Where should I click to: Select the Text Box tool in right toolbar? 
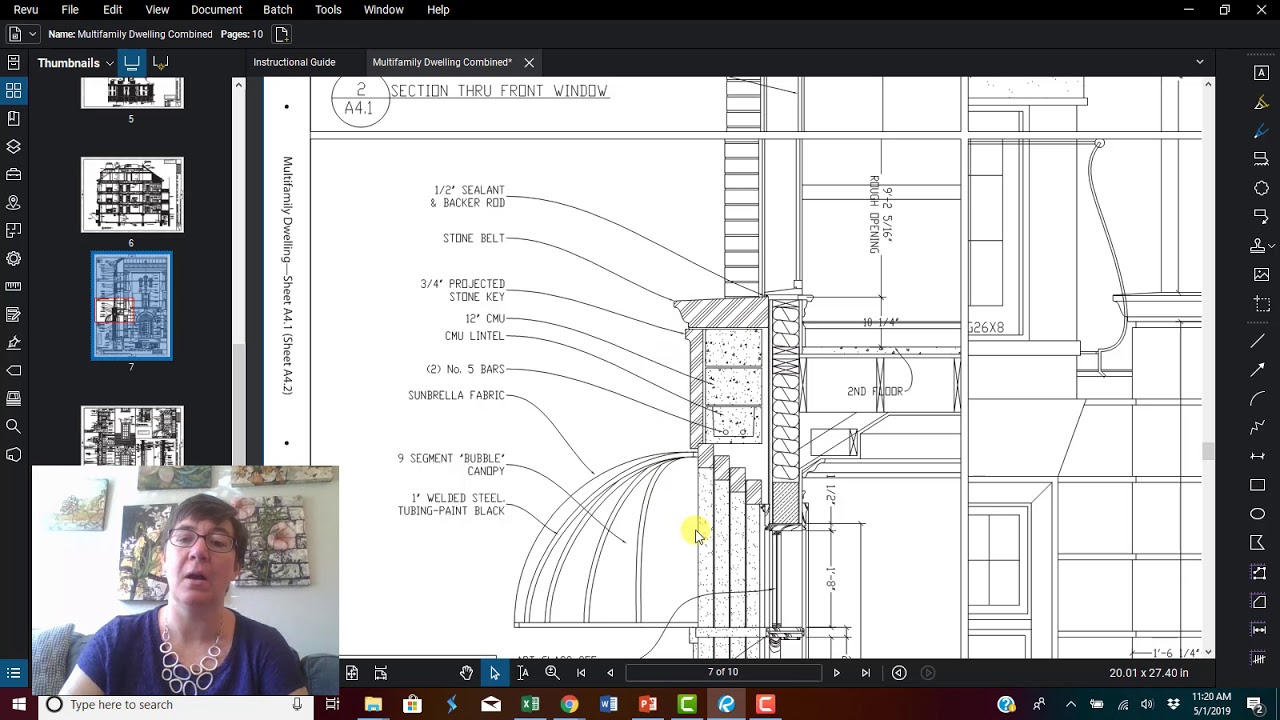(1261, 73)
